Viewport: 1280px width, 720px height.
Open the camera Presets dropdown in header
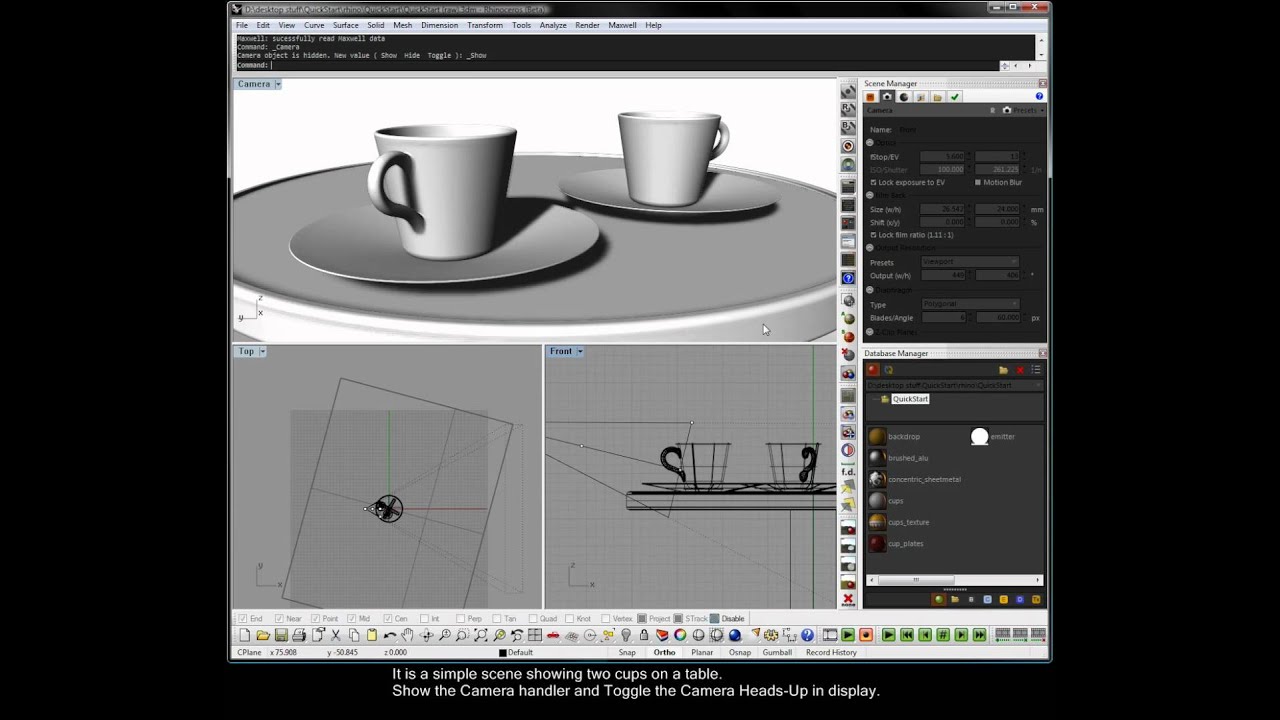(1022, 110)
